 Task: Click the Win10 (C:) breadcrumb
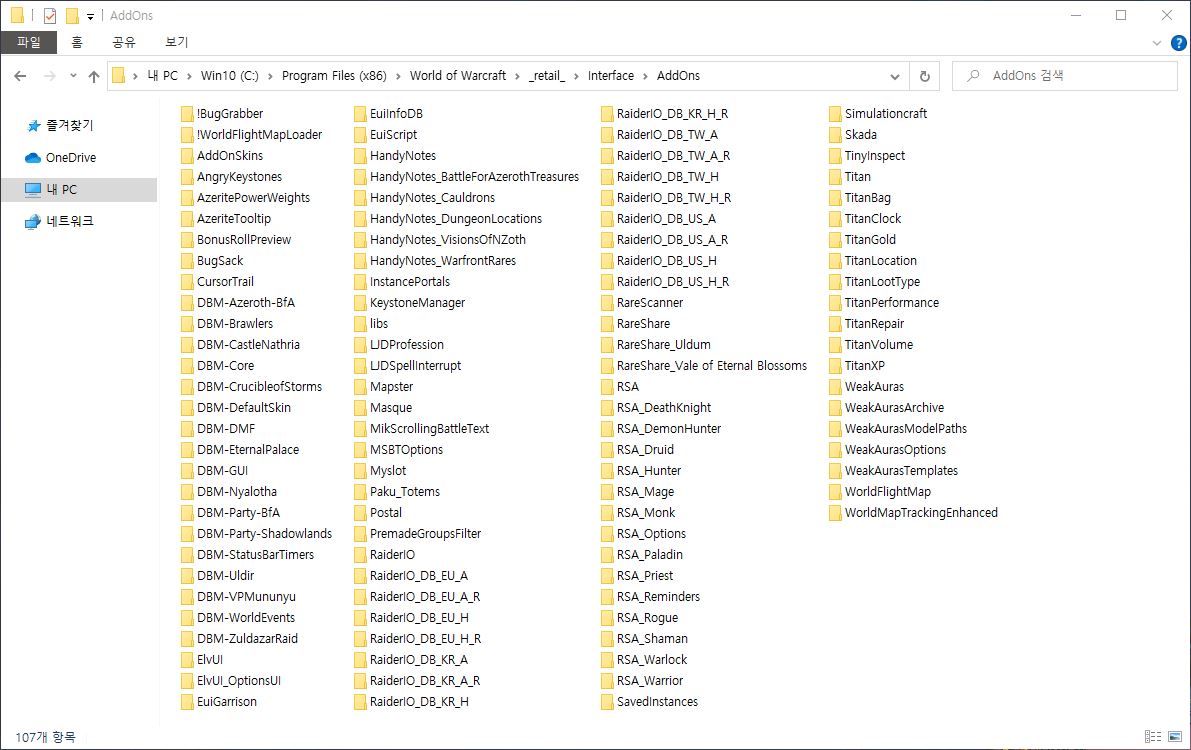(x=229, y=76)
